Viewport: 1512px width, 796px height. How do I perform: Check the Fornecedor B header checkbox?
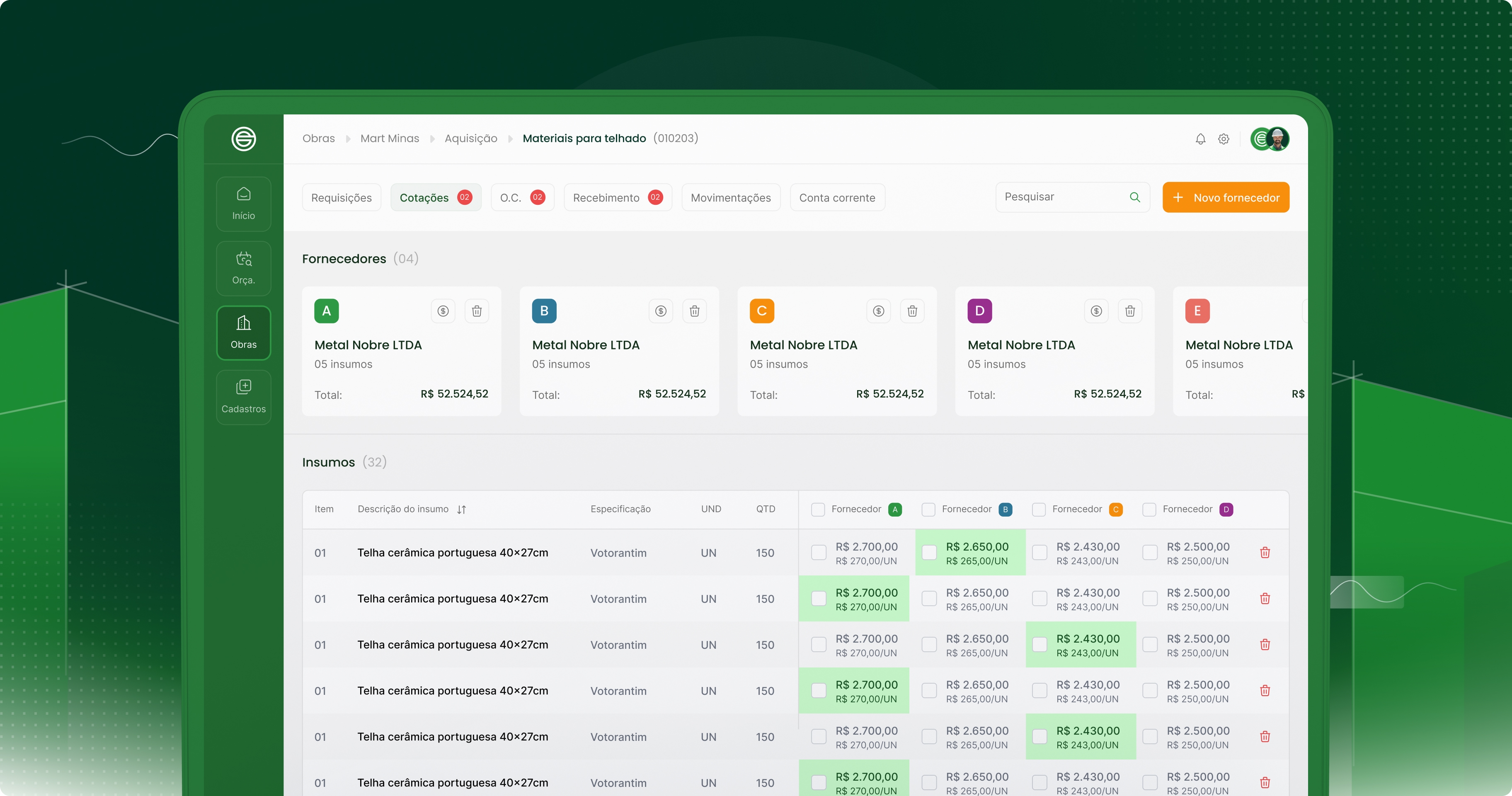[928, 510]
